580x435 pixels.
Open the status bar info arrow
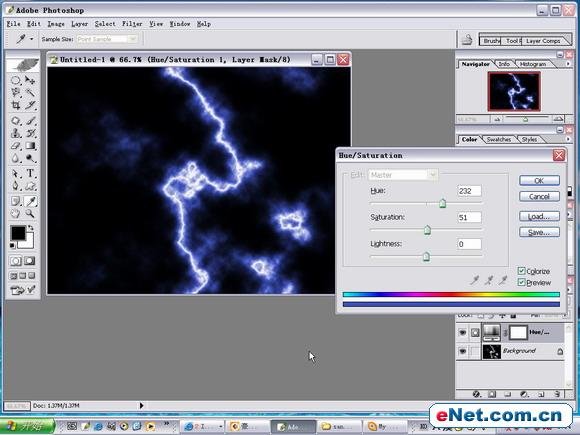tap(141, 405)
